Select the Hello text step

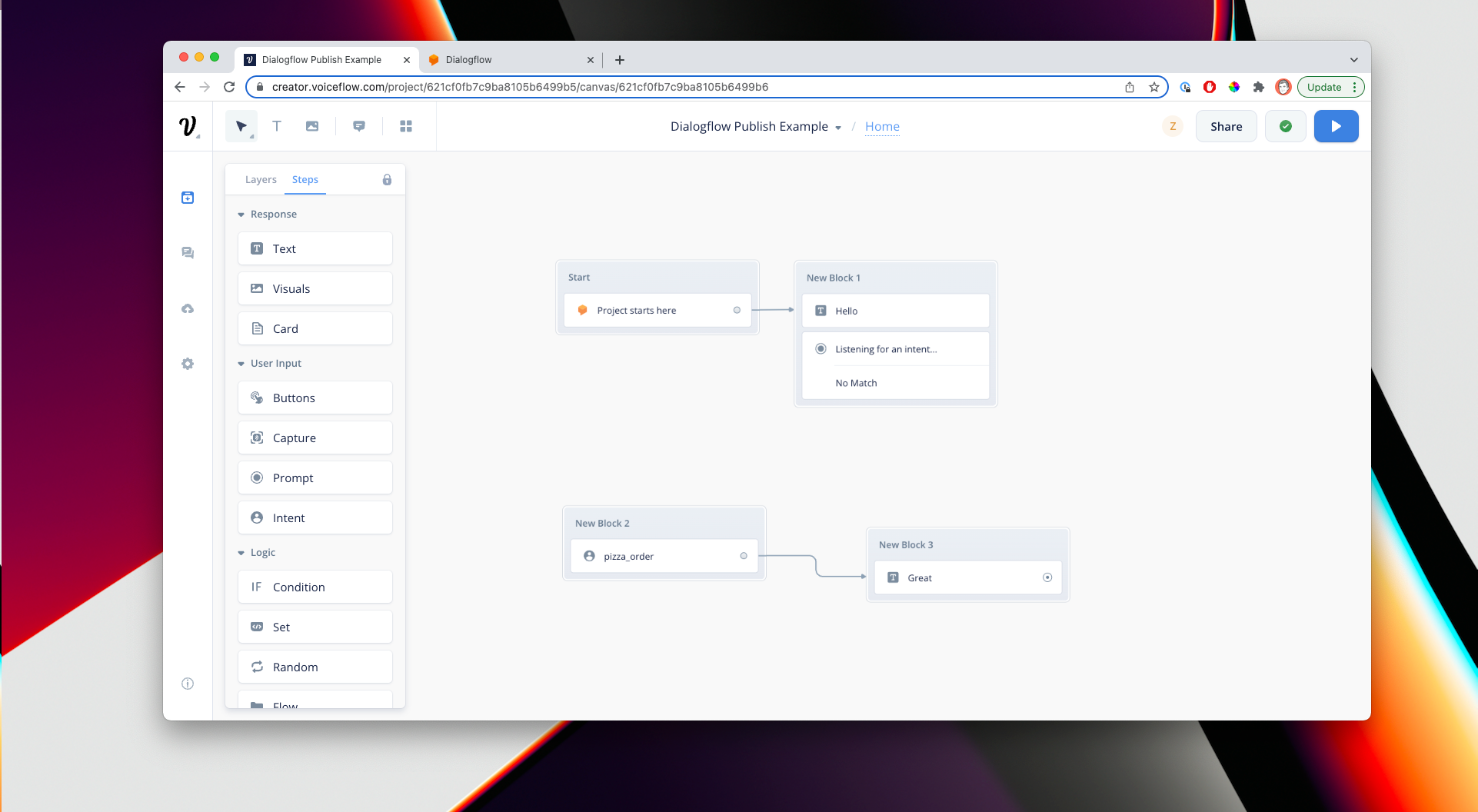896,311
